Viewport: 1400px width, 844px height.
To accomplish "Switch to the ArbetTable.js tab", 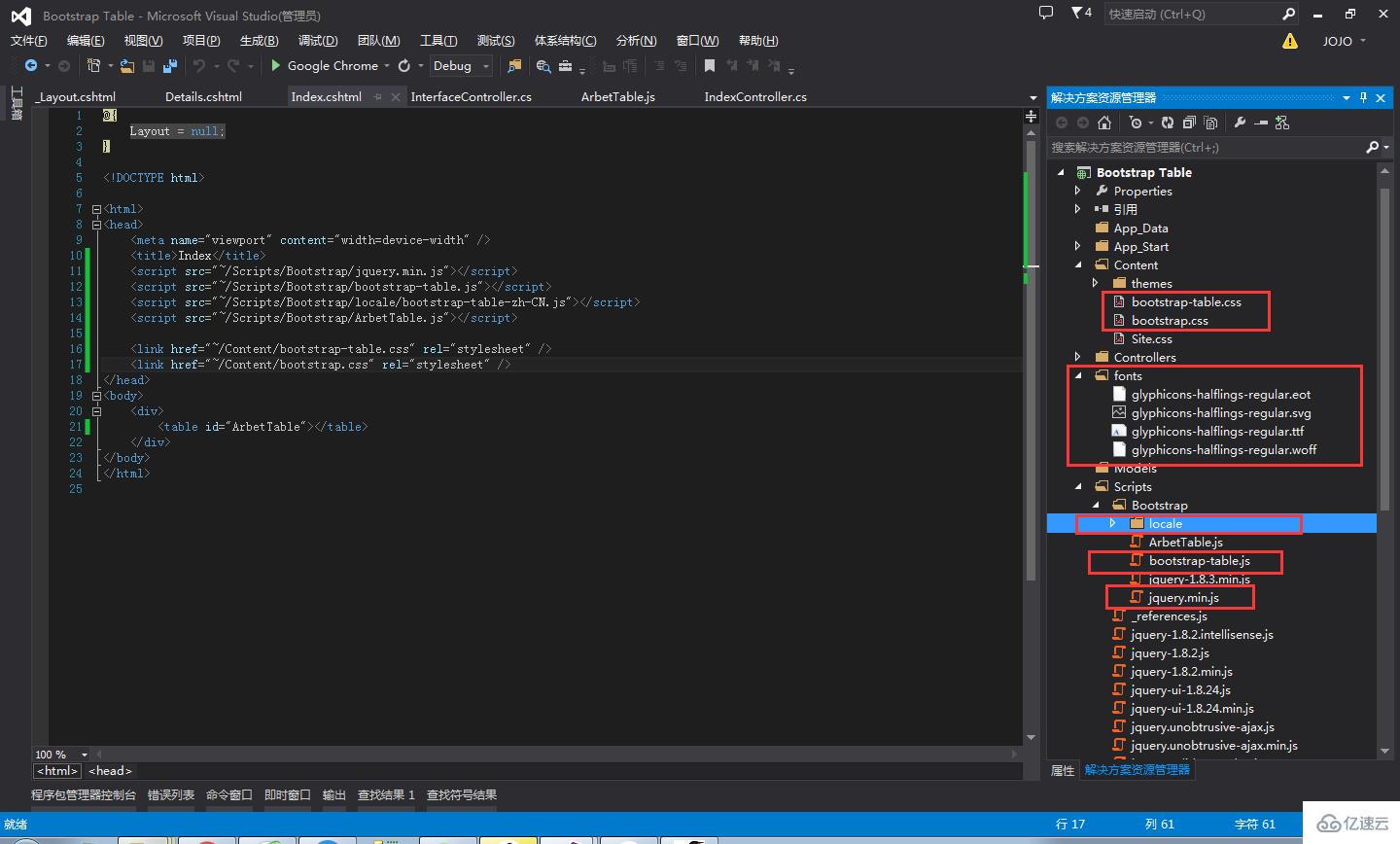I will tap(618, 96).
